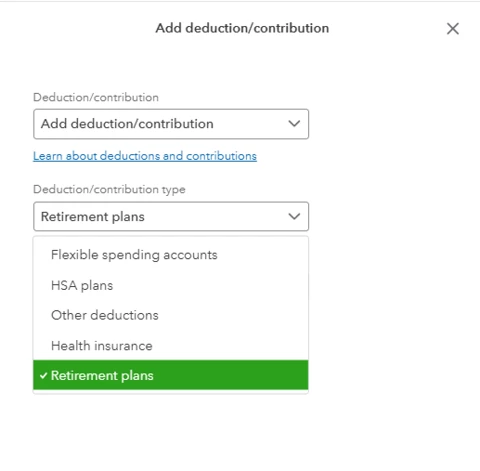Click chevron arrow of Deduction/contribution type dropdown

pos(294,216)
